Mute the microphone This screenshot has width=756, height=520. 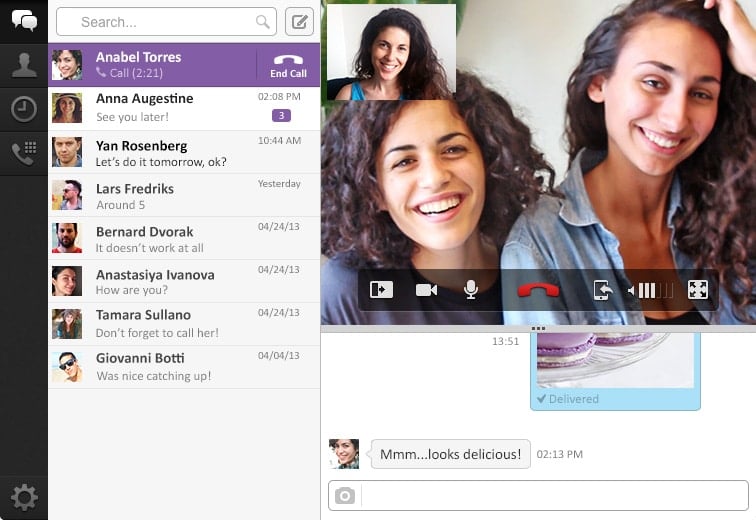click(x=471, y=290)
